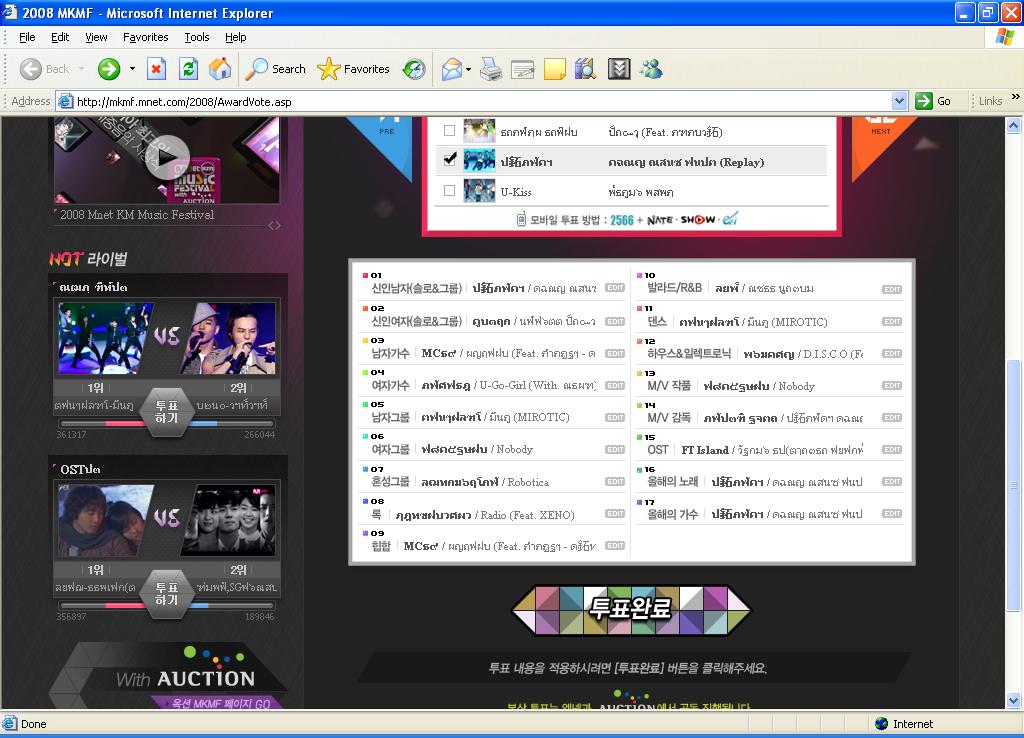Click EDIT for category 17

point(892,513)
